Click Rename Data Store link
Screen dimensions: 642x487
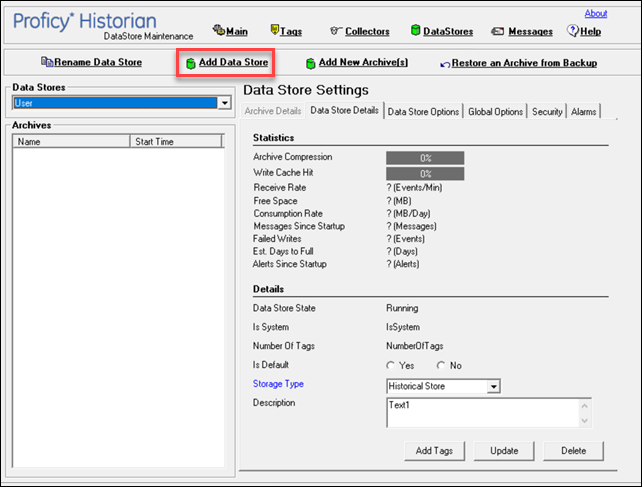pyautogui.click(x=98, y=62)
